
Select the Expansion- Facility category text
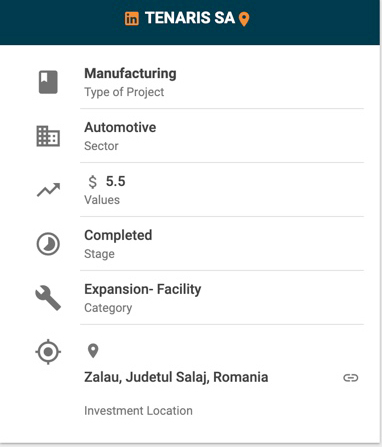coord(143,289)
